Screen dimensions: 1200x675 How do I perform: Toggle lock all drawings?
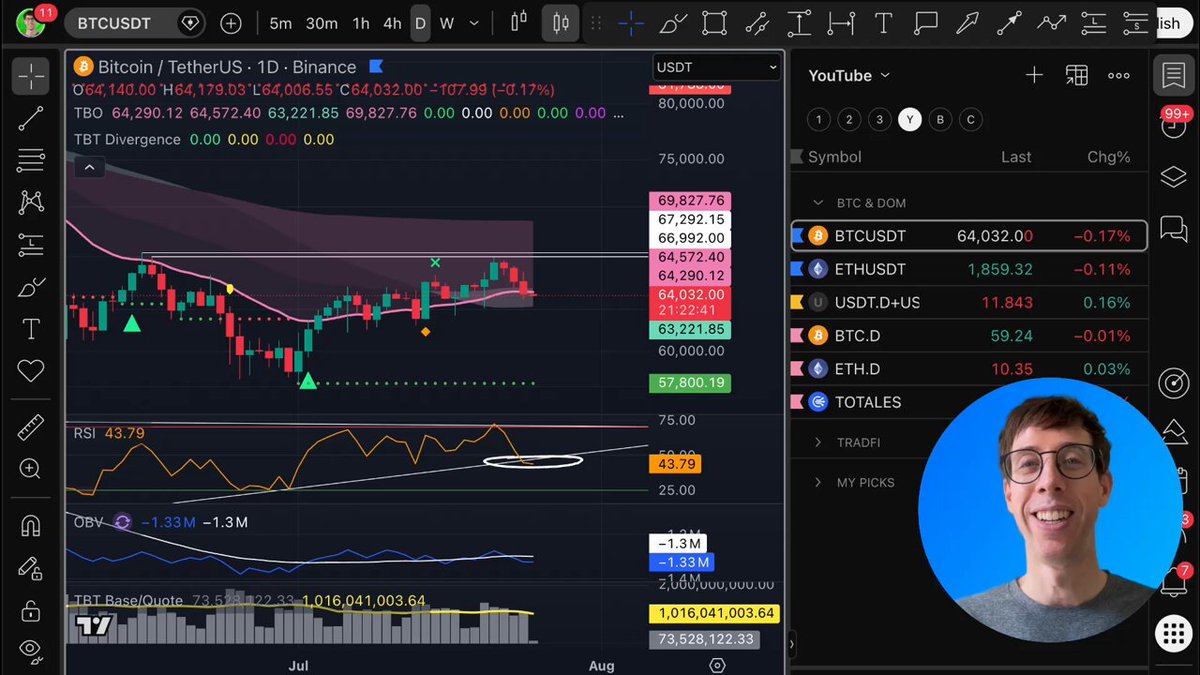pos(31,609)
